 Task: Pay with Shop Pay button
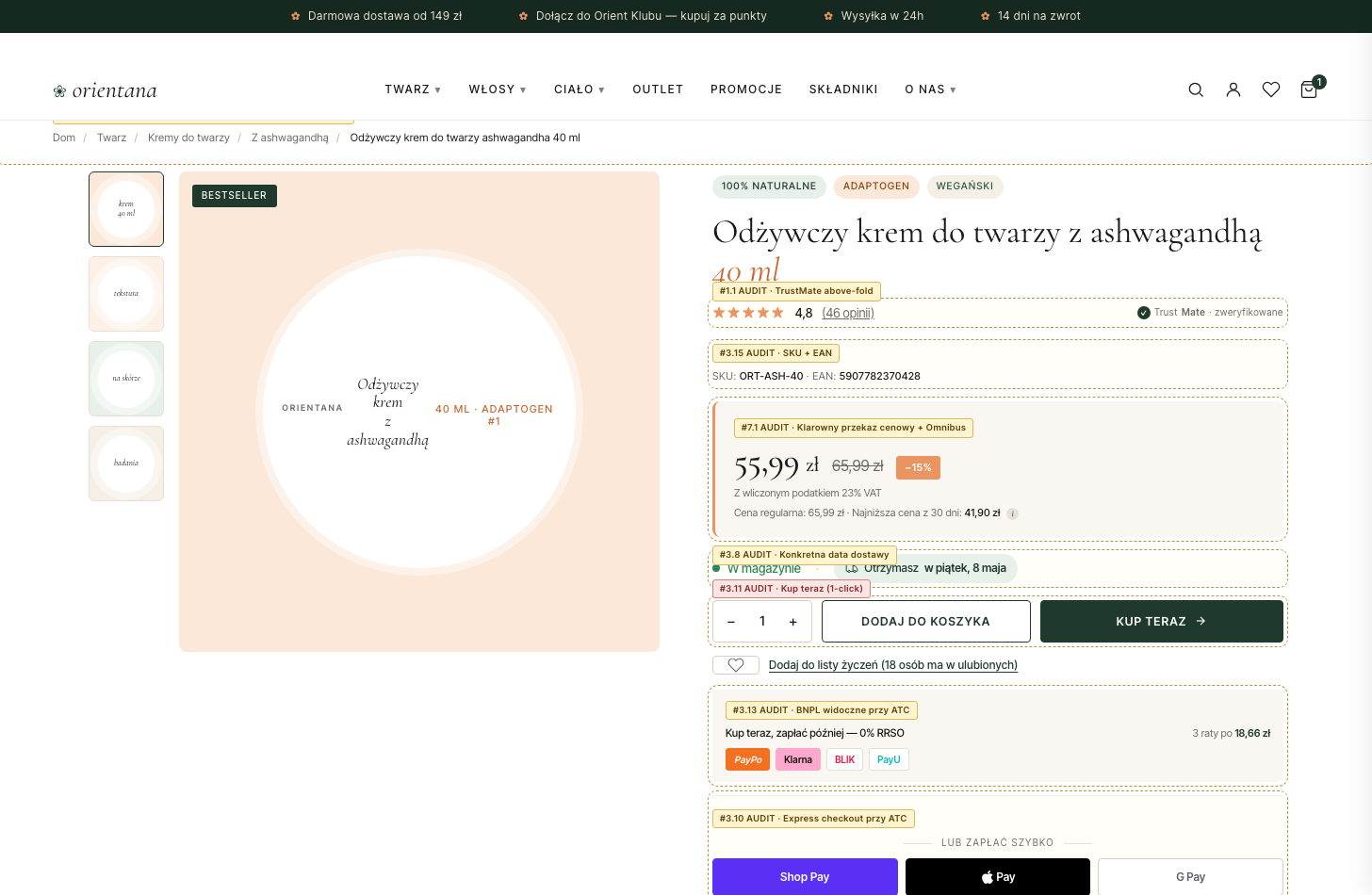click(805, 877)
